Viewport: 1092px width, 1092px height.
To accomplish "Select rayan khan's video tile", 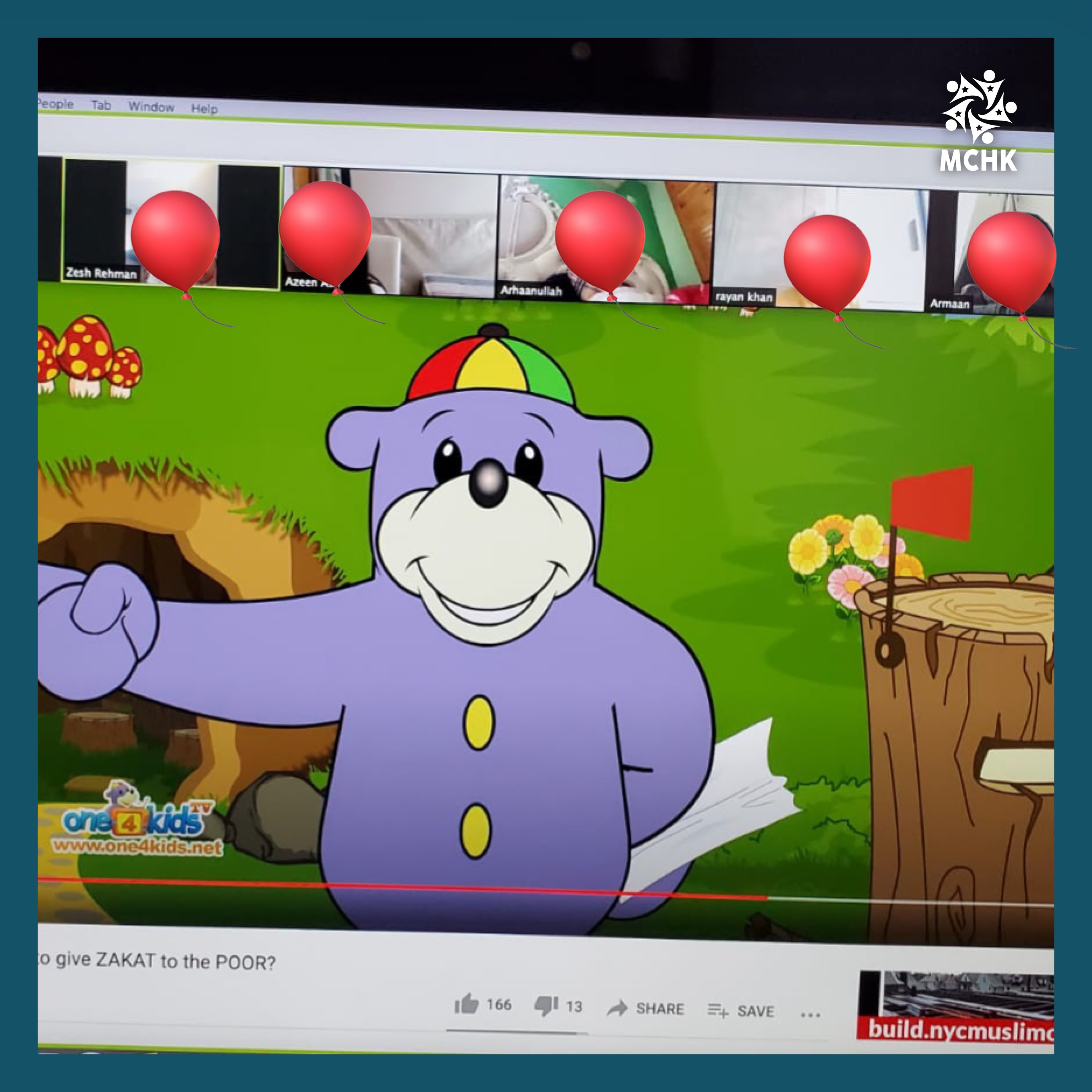I will point(821,246).
